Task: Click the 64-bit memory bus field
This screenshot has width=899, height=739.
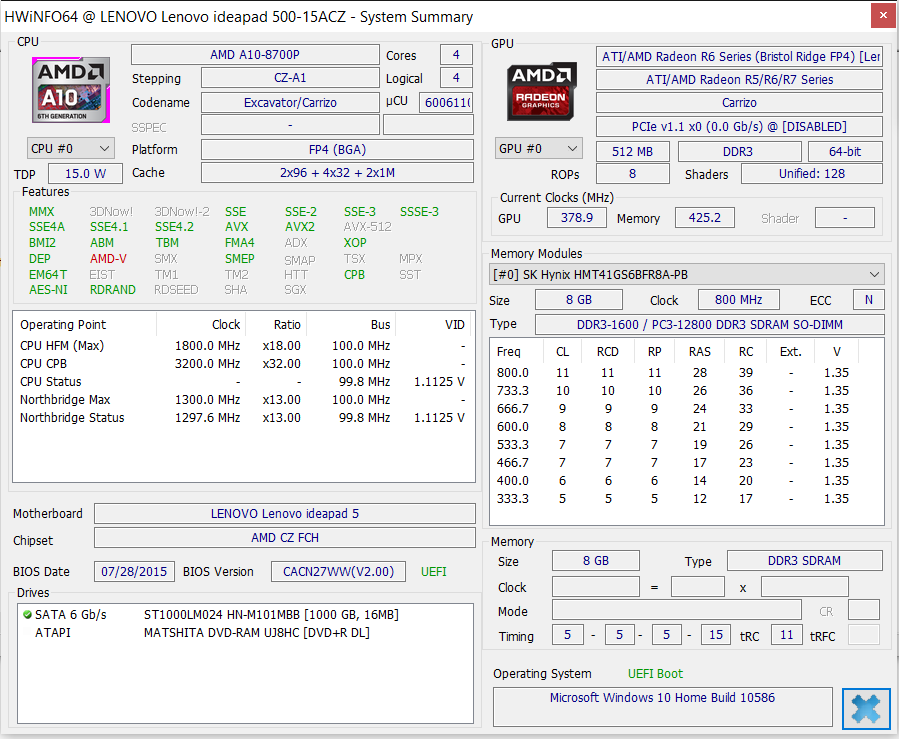Action: (x=845, y=151)
